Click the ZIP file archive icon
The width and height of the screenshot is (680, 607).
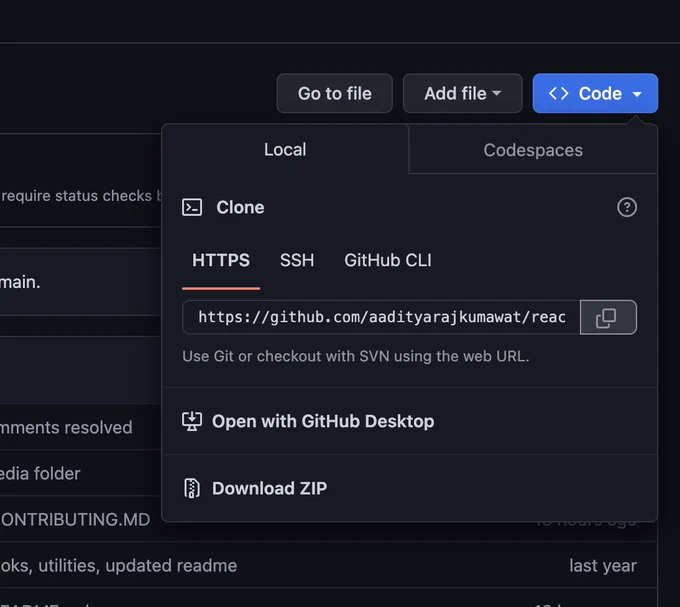192,488
